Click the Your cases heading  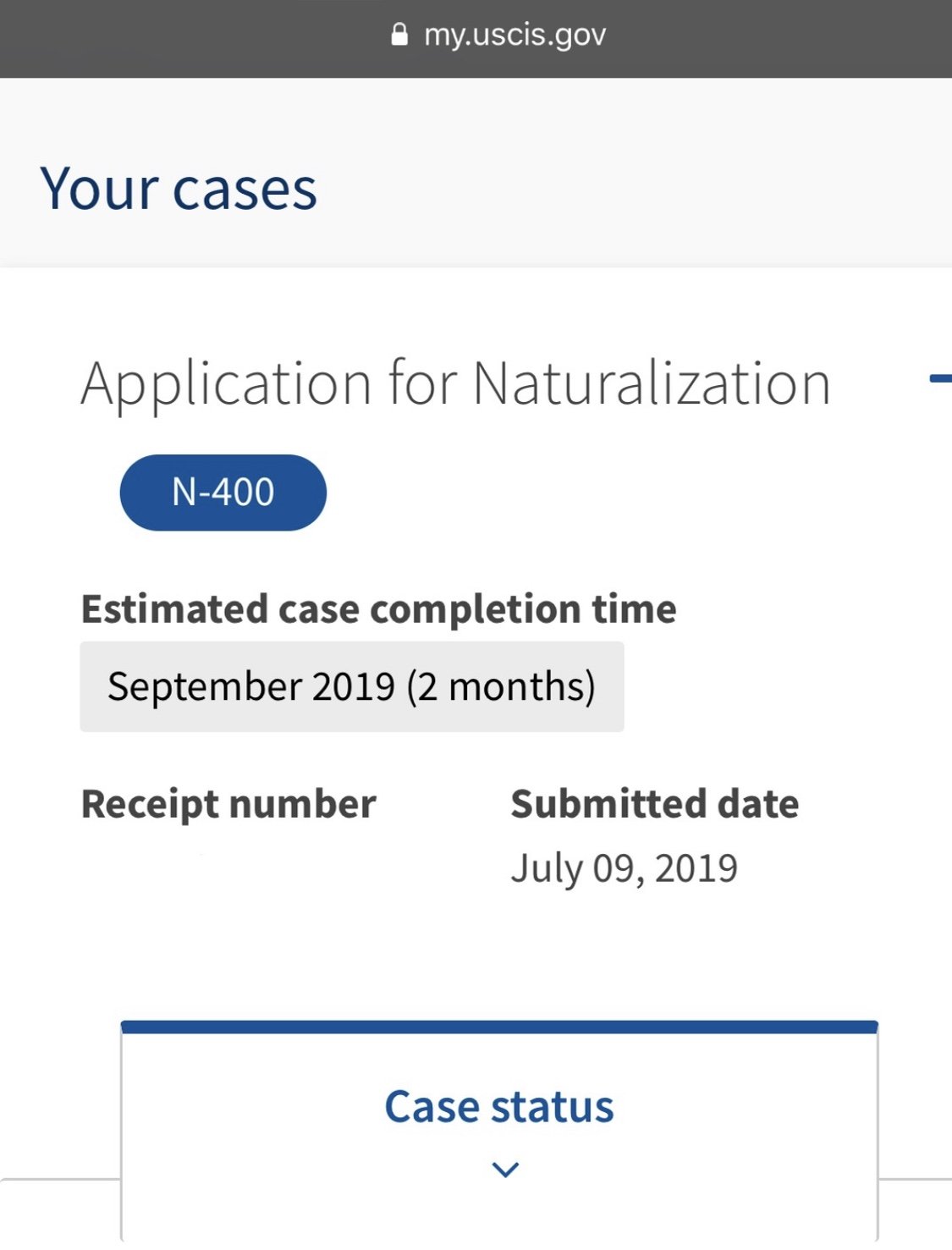point(179,189)
